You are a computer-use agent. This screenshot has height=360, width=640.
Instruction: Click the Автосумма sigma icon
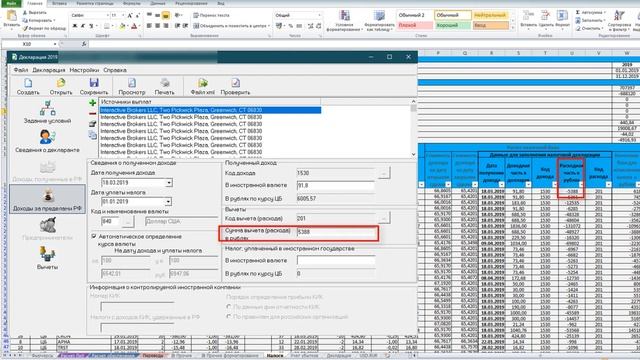(x=578, y=12)
